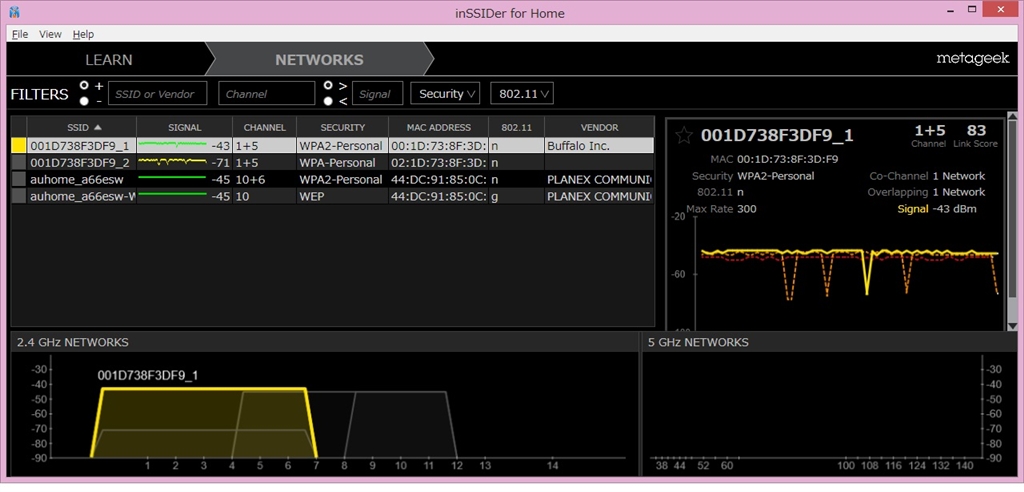
Task: Click the -71 signal value
Action: click(221, 163)
